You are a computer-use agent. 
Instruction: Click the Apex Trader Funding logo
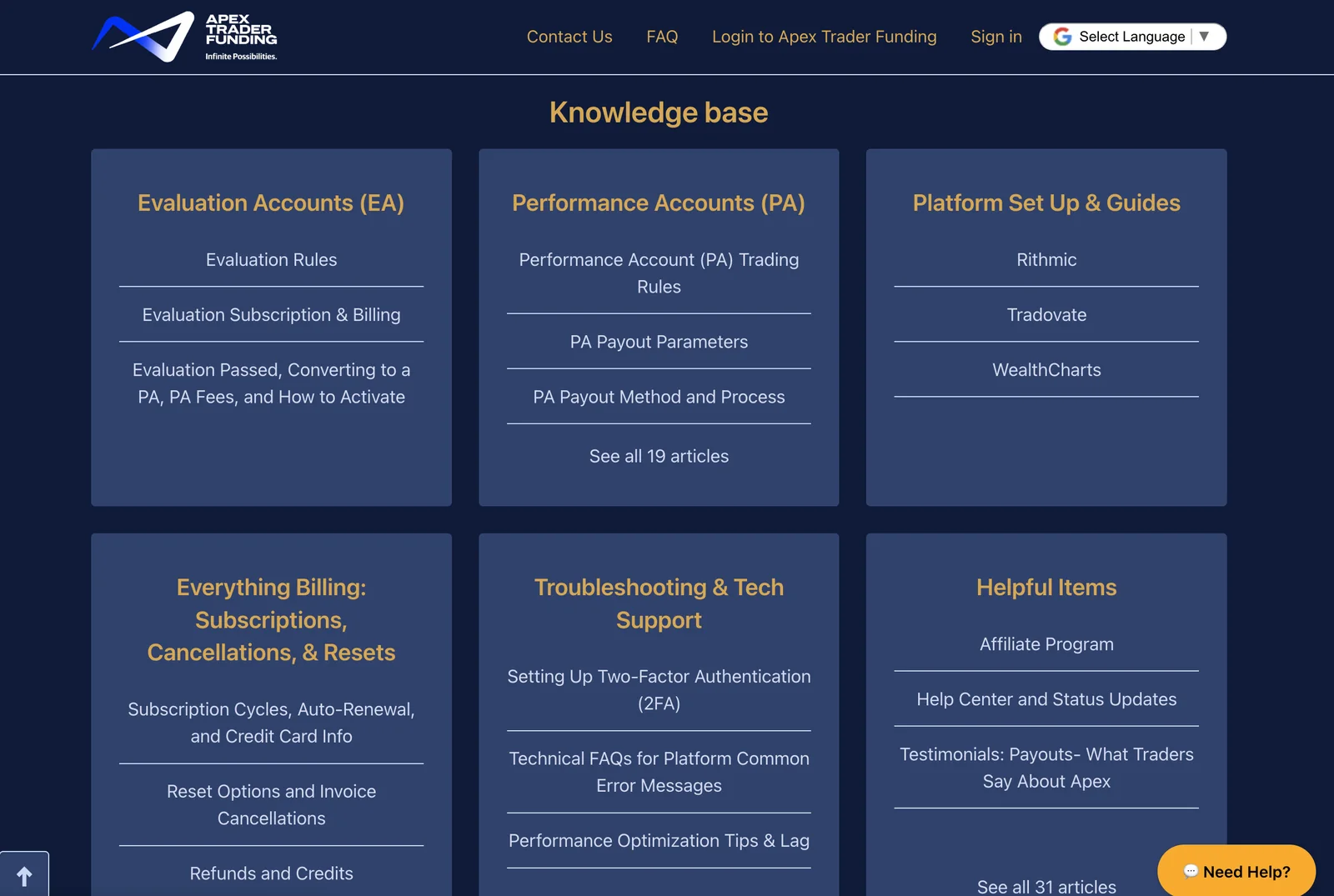184,37
